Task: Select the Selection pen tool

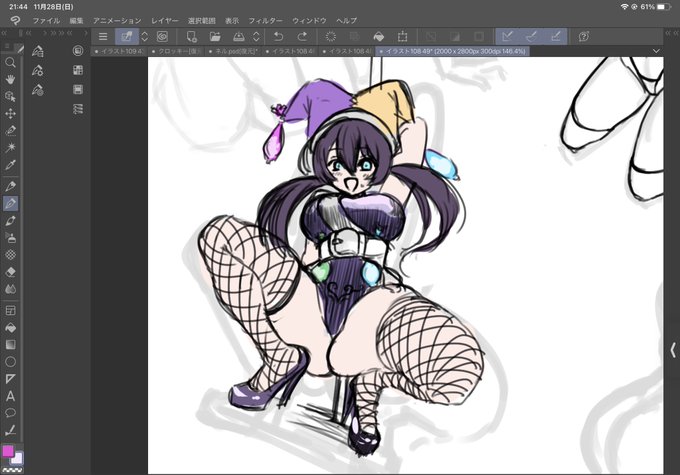Action: pyautogui.click(x=10, y=131)
